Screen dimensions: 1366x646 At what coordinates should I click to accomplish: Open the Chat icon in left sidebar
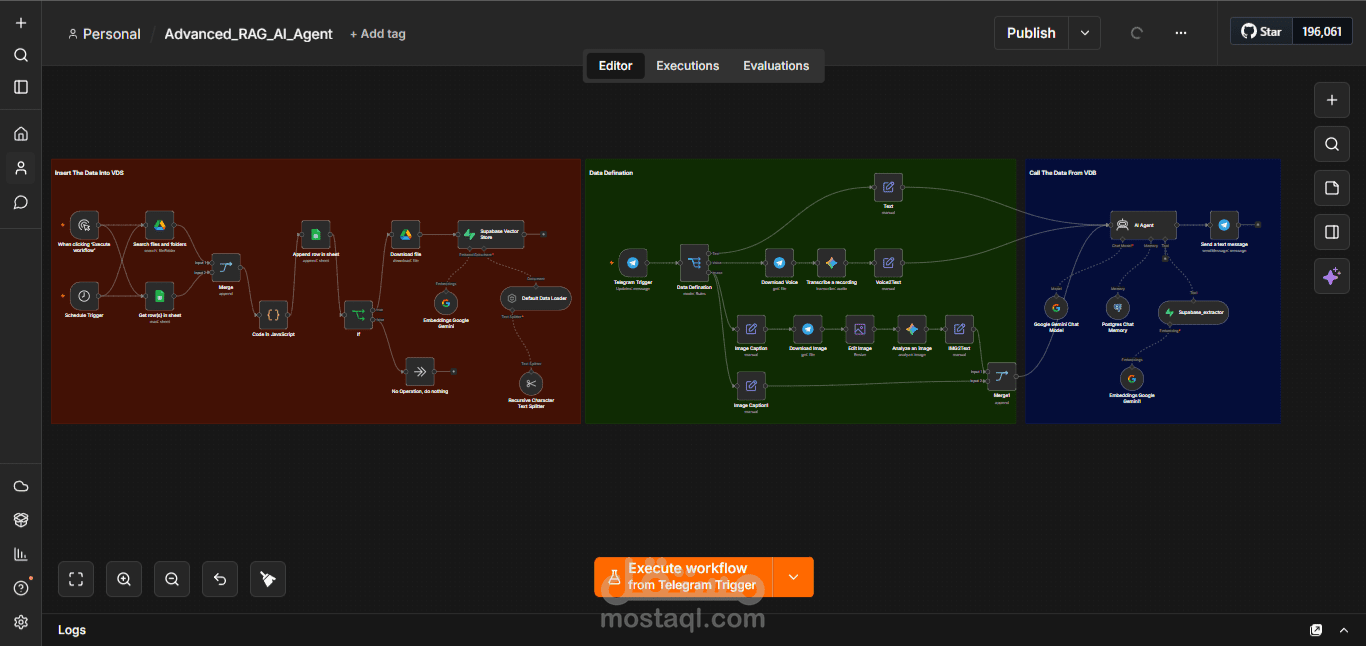click(21, 202)
